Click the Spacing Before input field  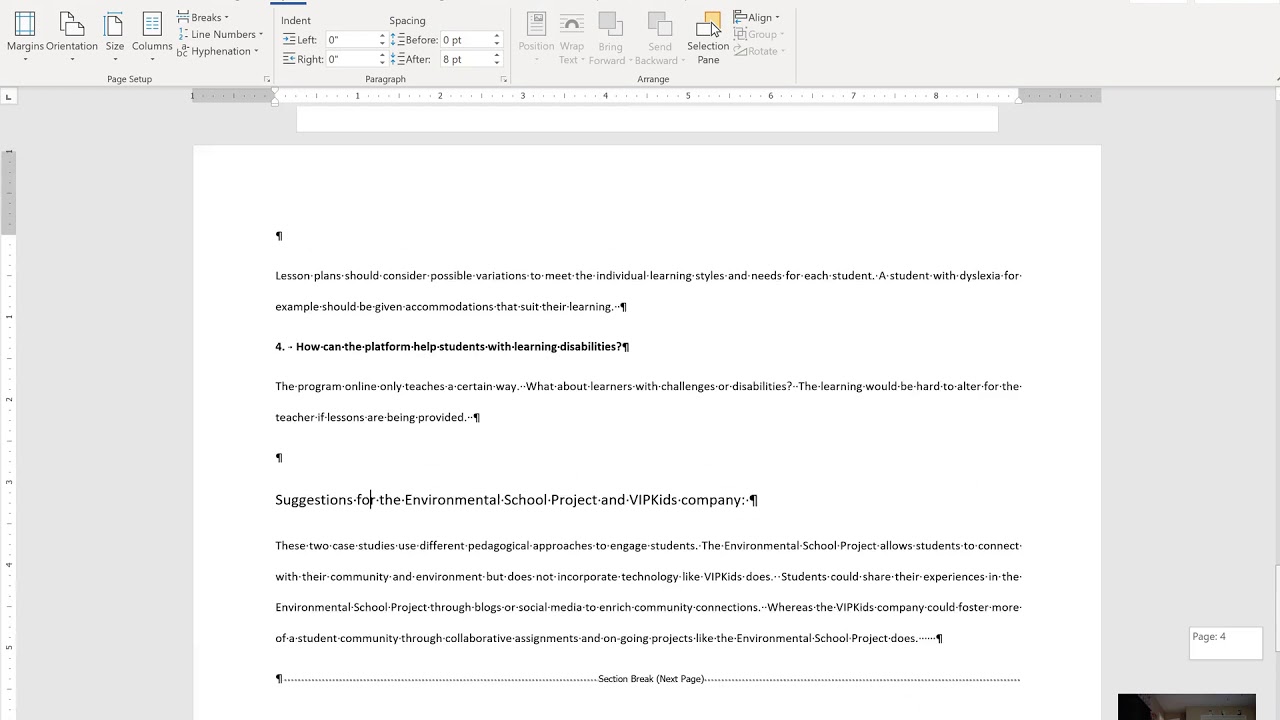point(465,39)
